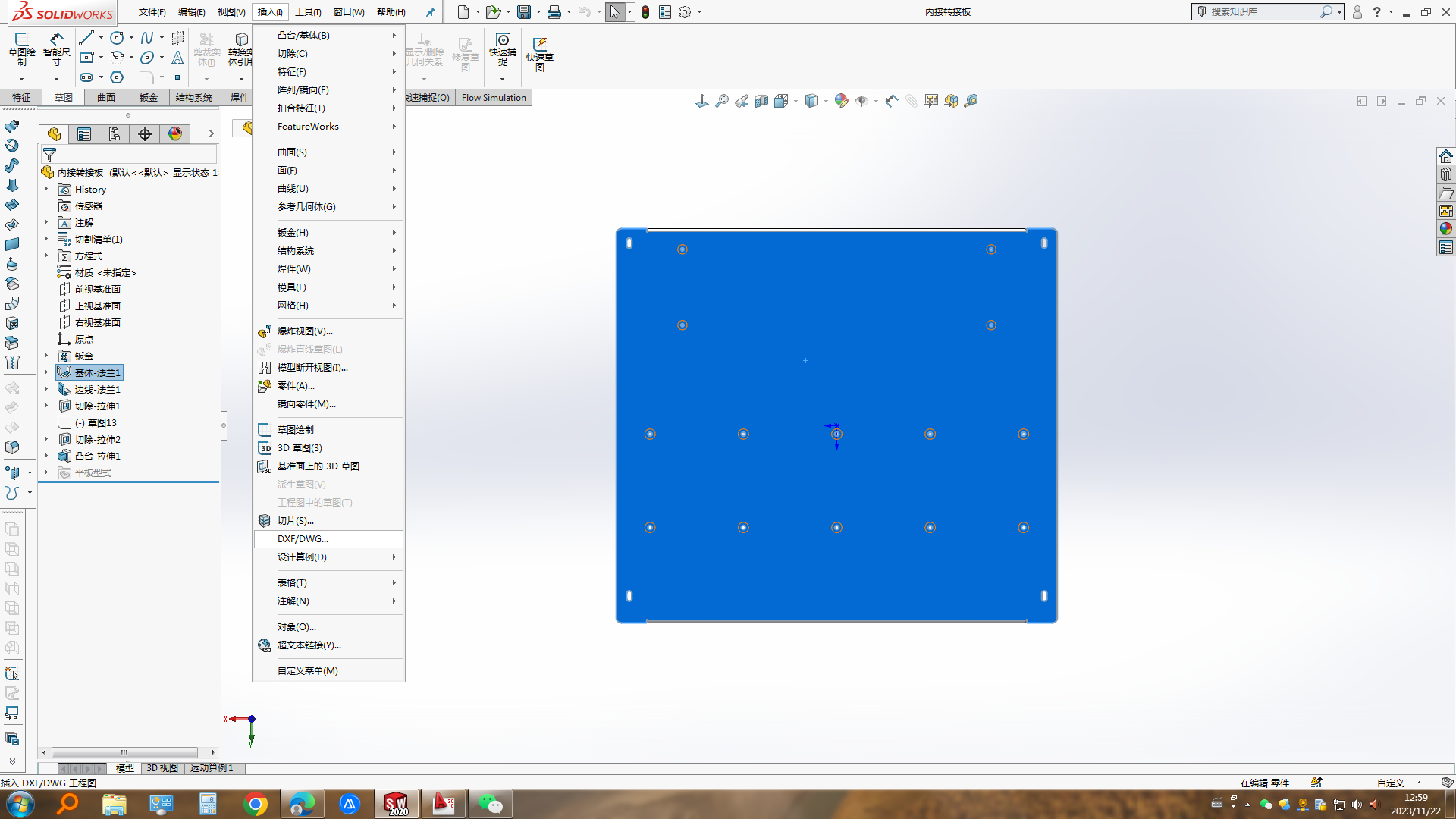Expand the 凸台-拉伸1 feature node
Image resolution: width=1456 pixels, height=819 pixels.
pyautogui.click(x=46, y=456)
